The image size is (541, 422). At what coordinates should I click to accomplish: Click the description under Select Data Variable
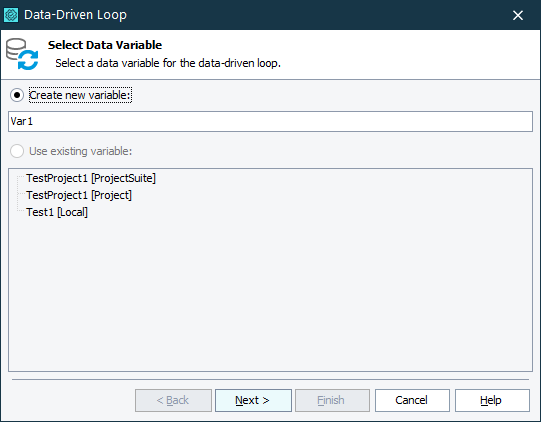[x=168, y=63]
